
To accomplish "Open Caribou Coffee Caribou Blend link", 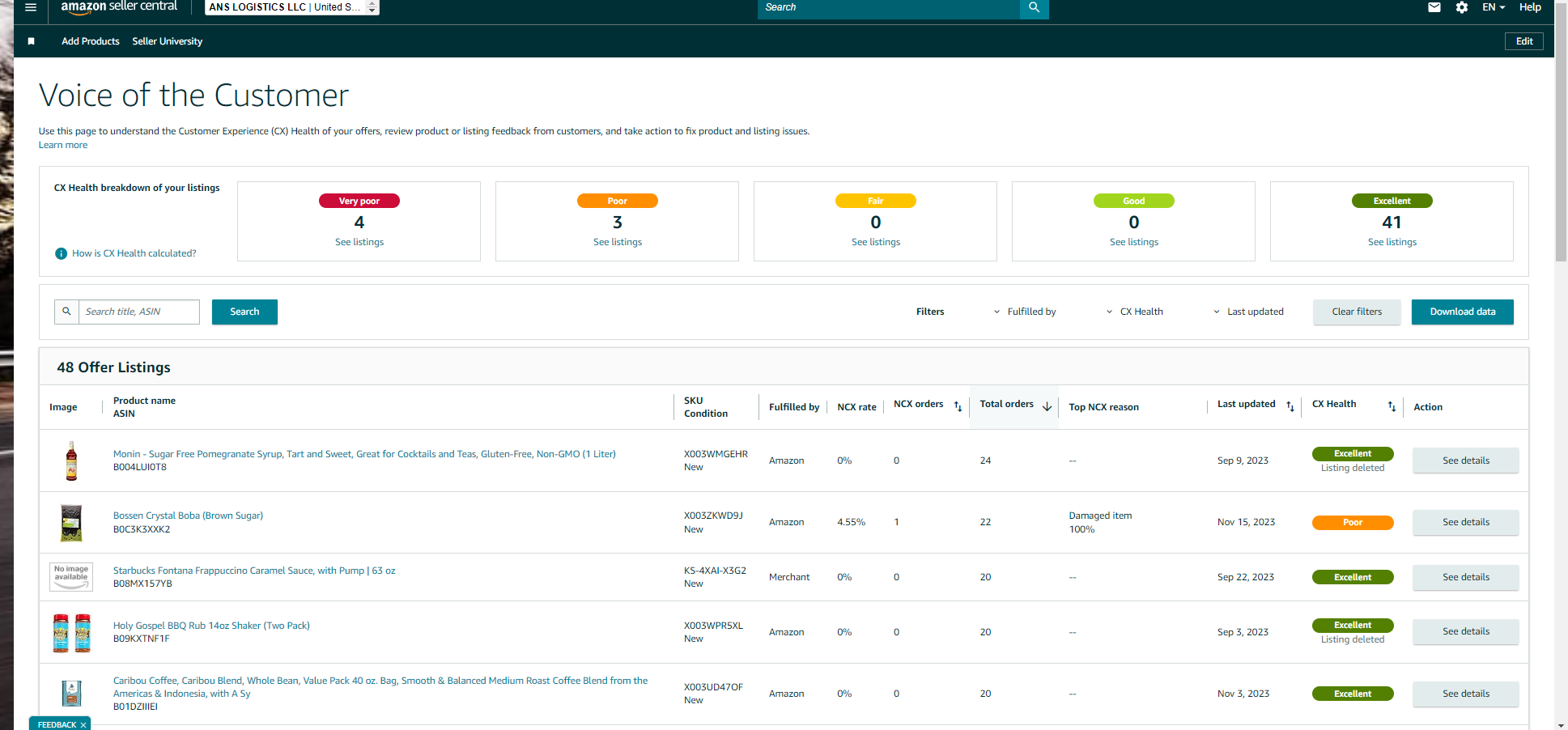I will point(380,687).
